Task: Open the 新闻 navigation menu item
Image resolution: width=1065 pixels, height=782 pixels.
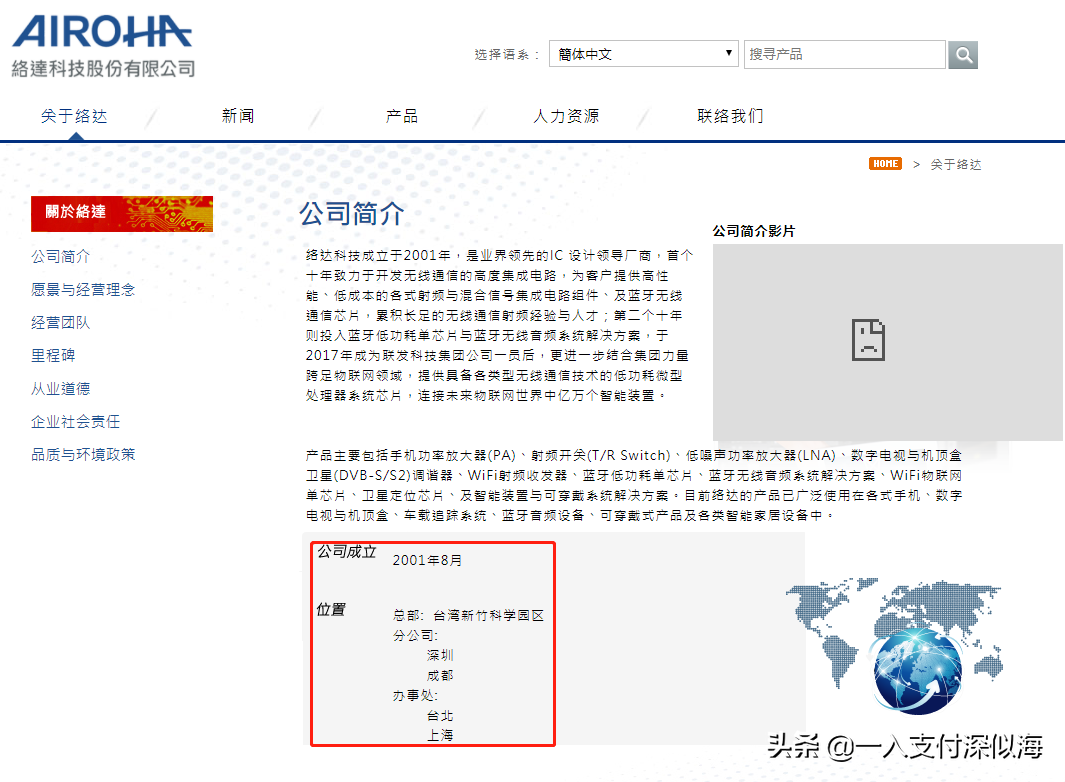Action: pyautogui.click(x=238, y=116)
